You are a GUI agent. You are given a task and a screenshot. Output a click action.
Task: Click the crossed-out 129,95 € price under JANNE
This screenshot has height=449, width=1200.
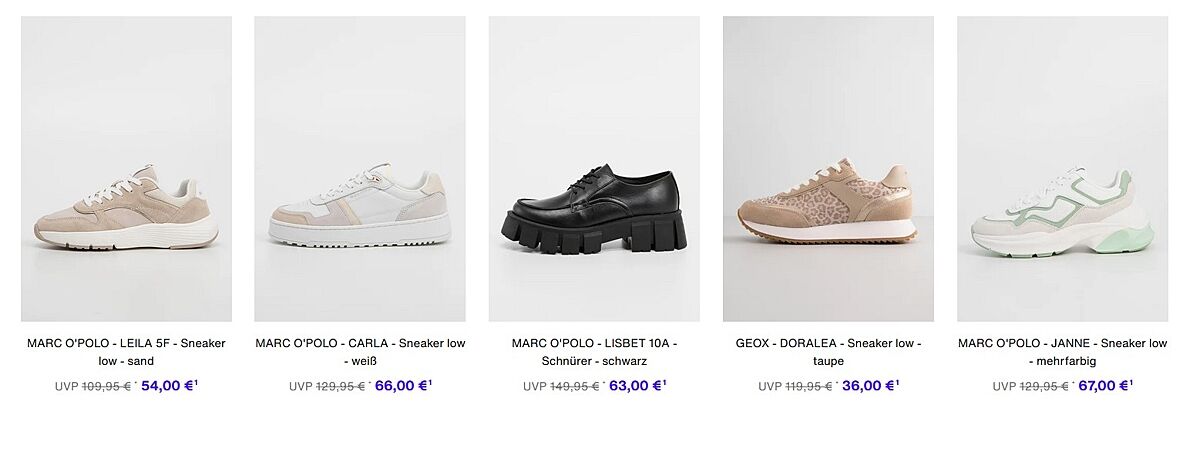(x=1043, y=387)
